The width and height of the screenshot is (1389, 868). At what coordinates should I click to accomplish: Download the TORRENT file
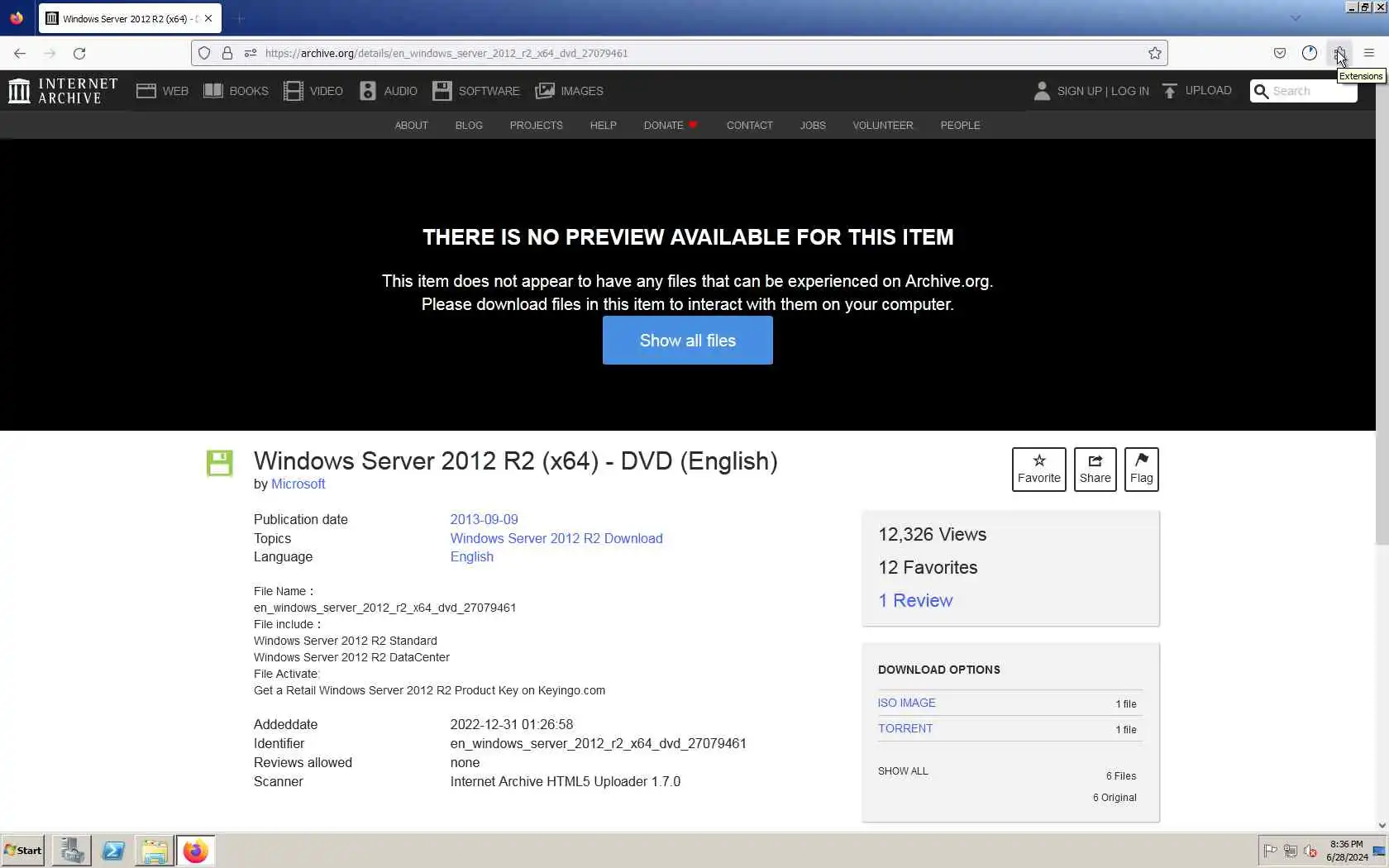(x=905, y=729)
